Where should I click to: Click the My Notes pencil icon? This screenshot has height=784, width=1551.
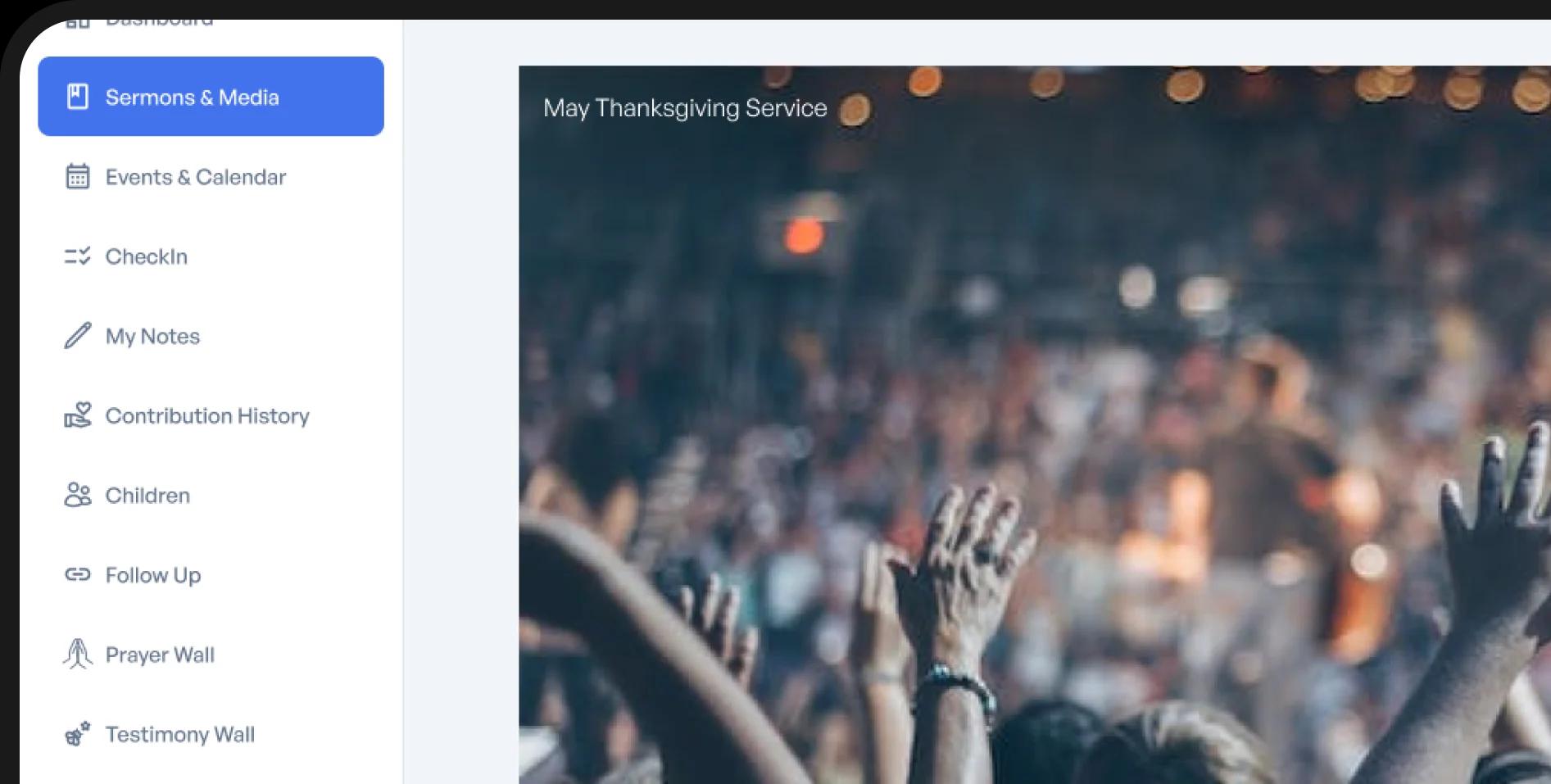[x=78, y=336]
